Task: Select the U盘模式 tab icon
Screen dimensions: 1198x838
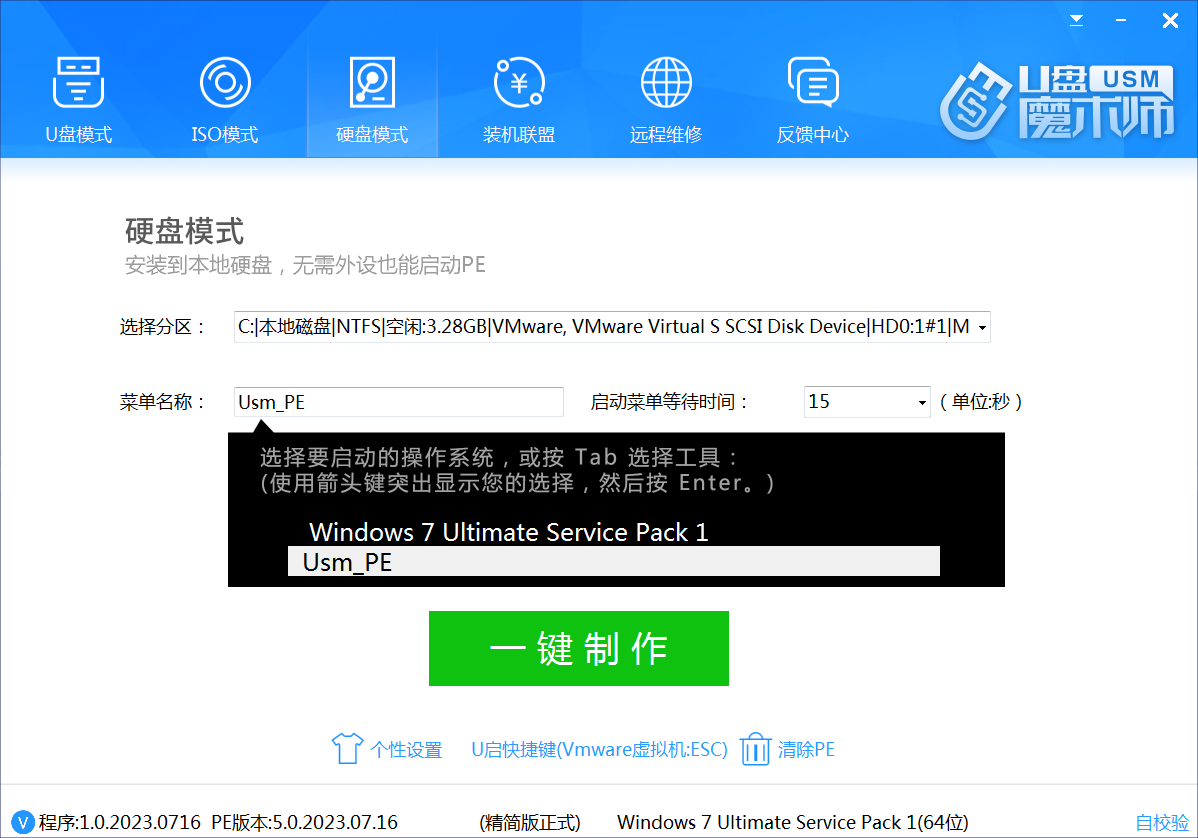Action: (78, 82)
